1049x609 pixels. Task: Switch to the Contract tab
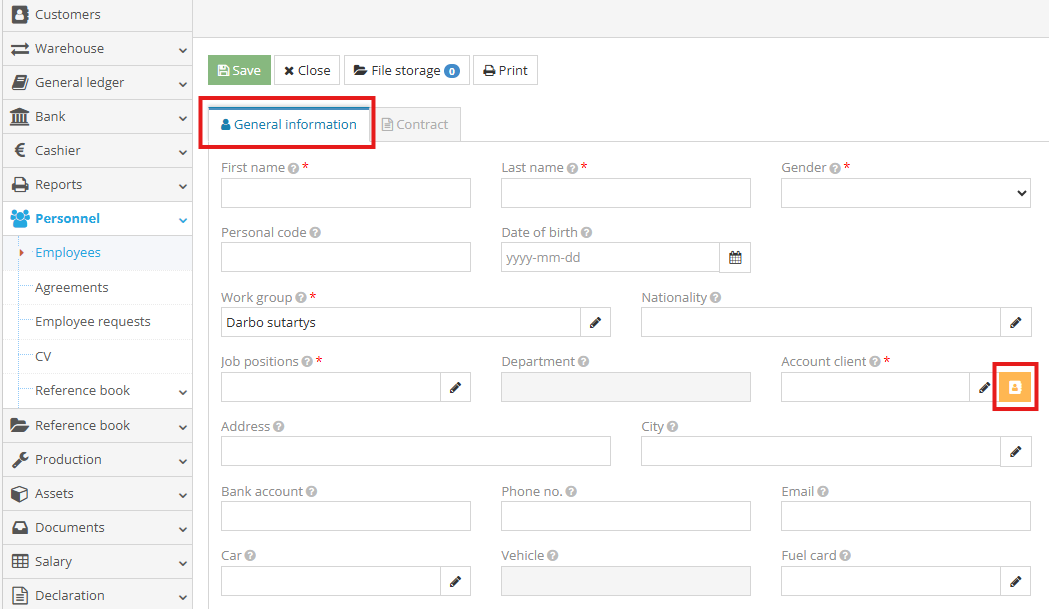(415, 125)
